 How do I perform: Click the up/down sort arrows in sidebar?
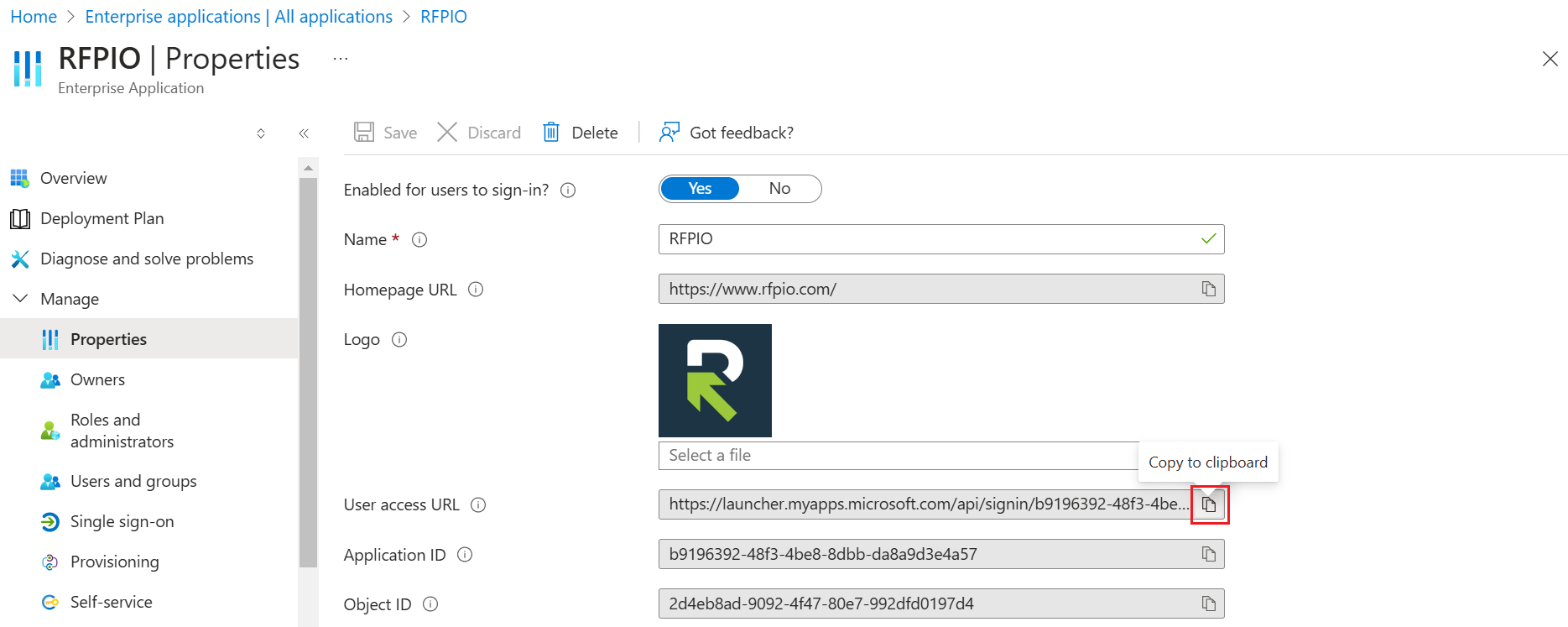coord(261,133)
